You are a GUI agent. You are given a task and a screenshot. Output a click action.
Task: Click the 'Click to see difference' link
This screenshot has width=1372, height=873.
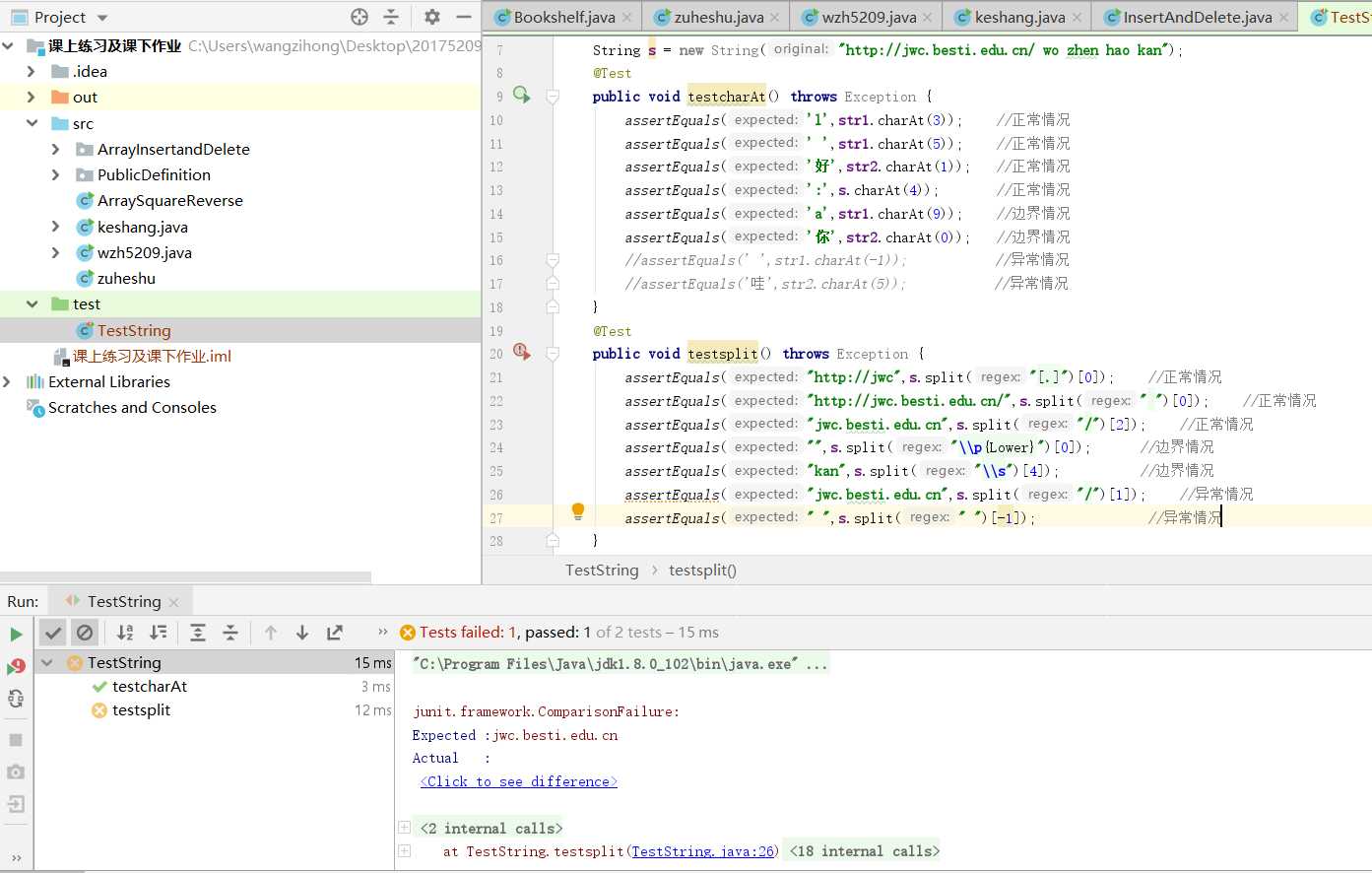point(518,781)
